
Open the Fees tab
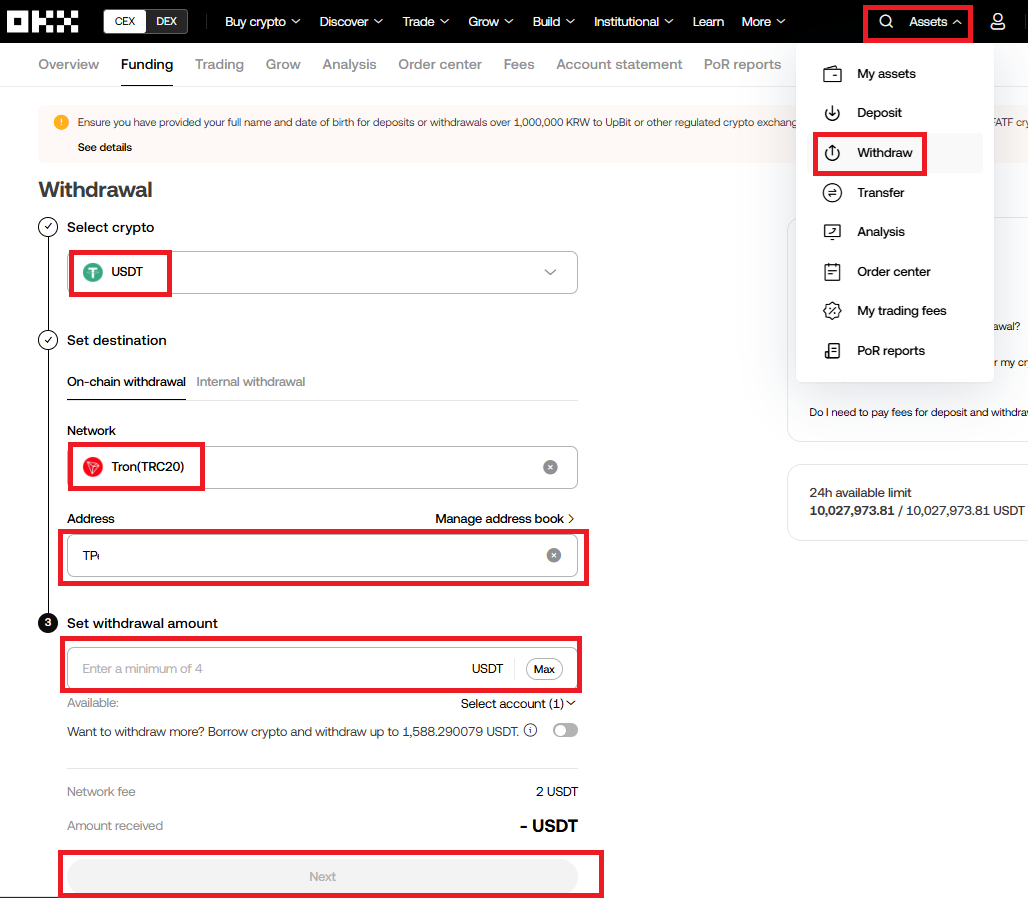click(519, 64)
